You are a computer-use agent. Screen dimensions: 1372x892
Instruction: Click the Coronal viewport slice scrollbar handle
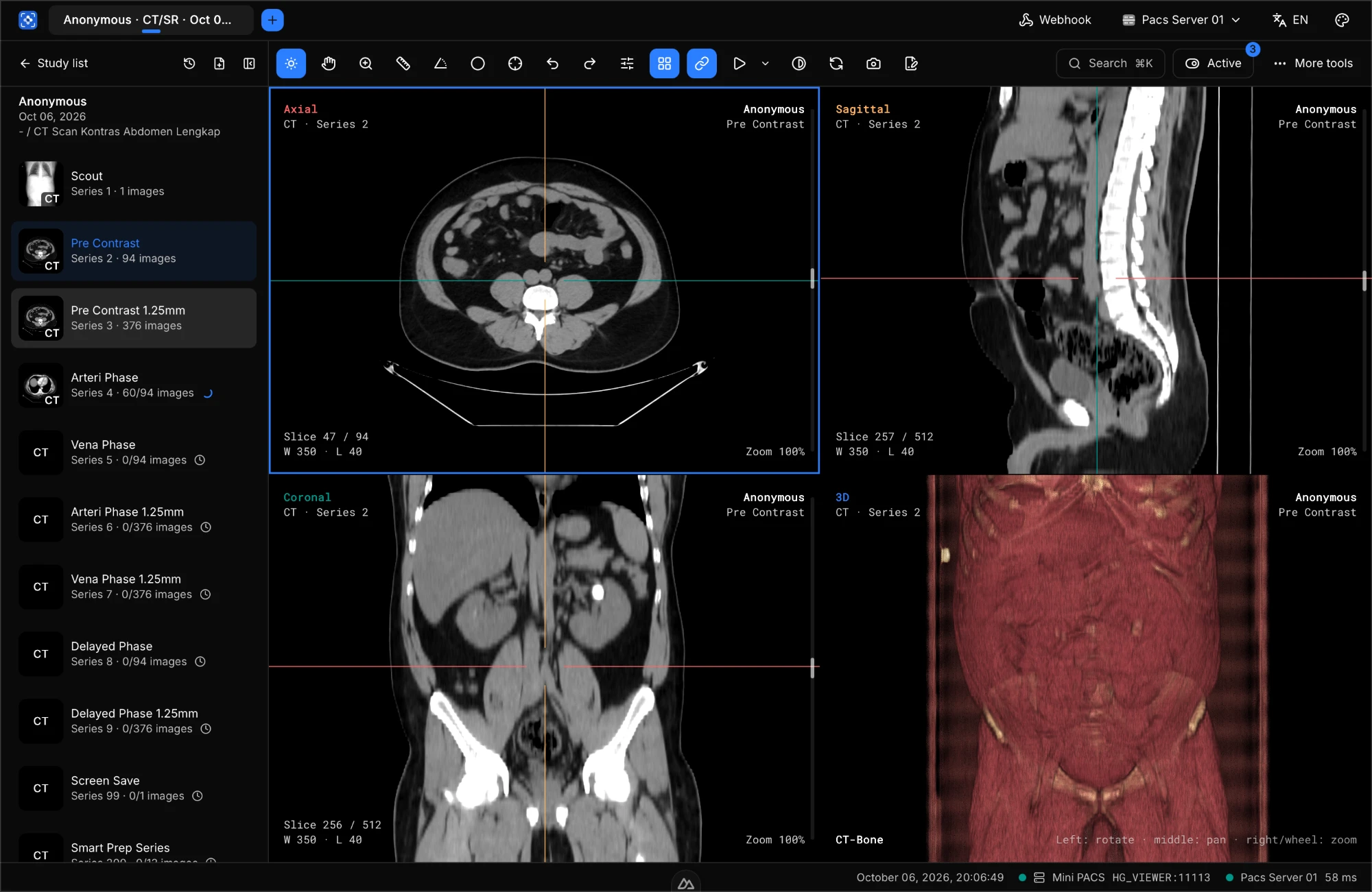[812, 668]
